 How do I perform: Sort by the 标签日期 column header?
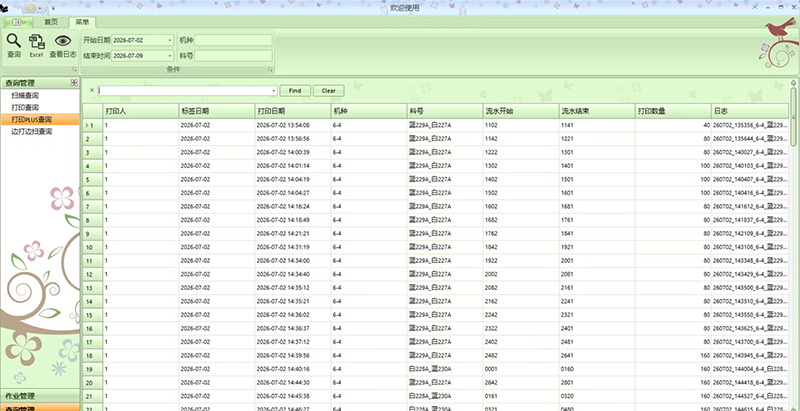217,111
